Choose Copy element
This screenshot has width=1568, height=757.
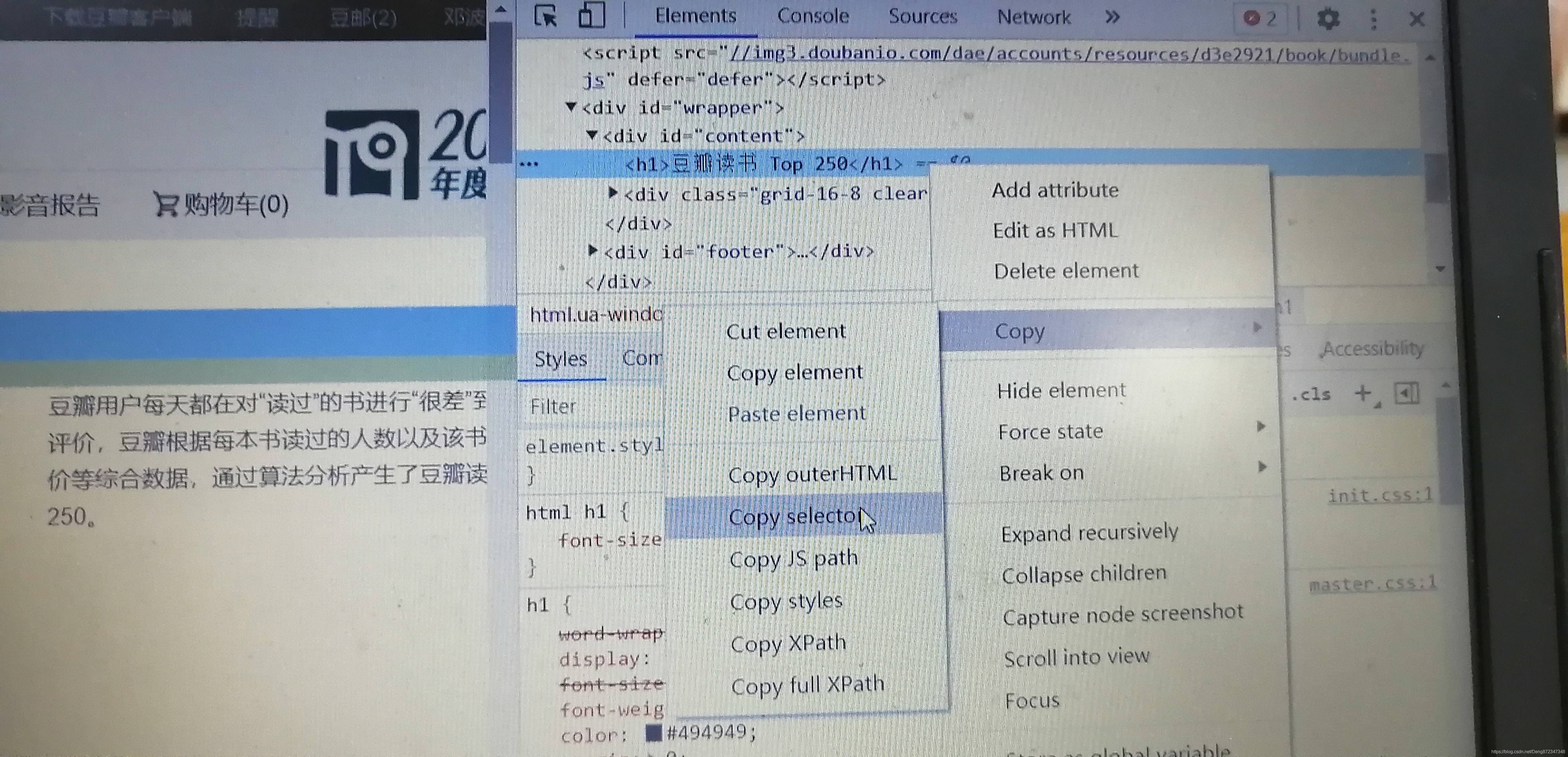click(794, 372)
